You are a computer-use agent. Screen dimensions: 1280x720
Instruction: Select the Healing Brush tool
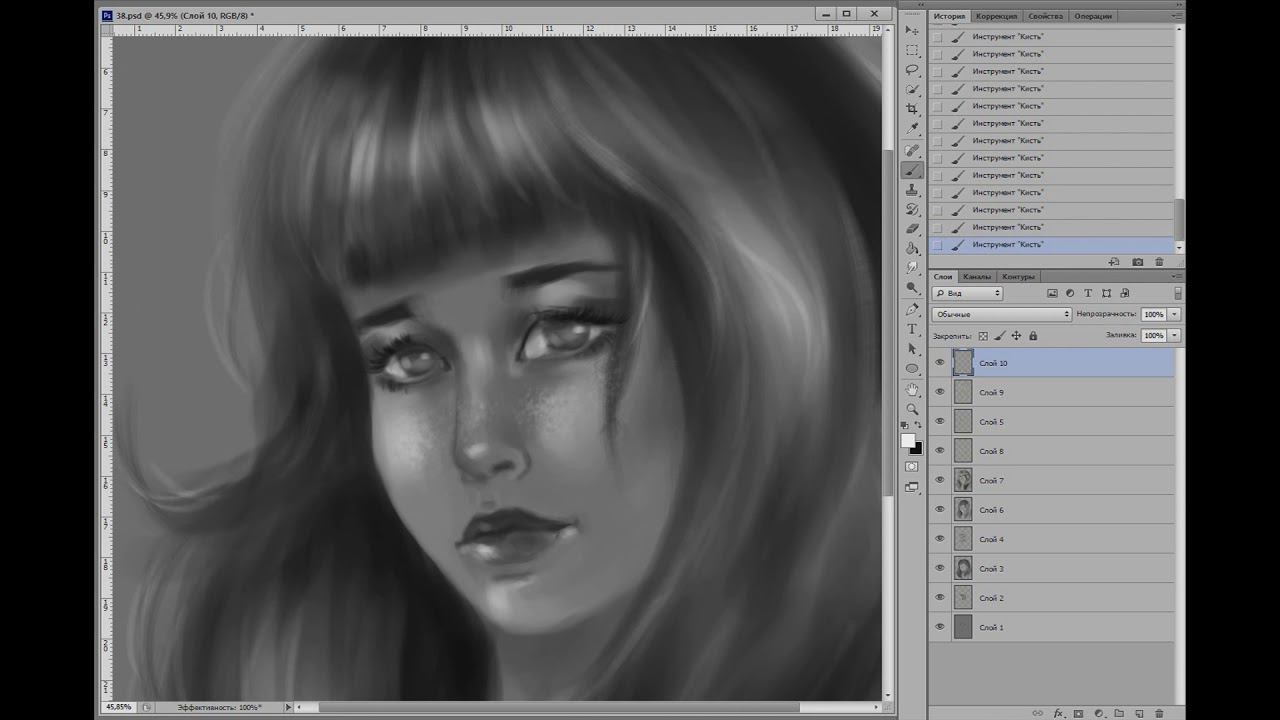click(912, 150)
